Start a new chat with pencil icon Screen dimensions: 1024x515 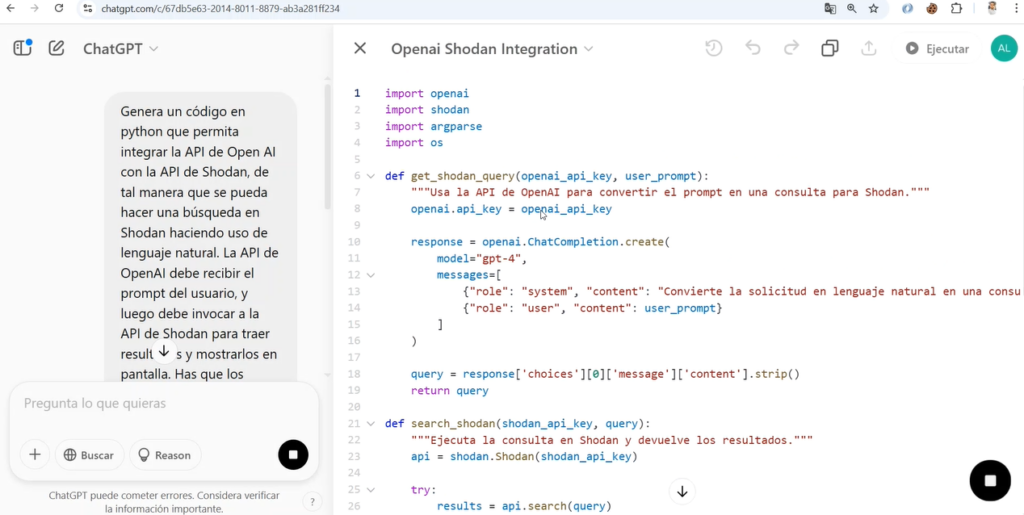(x=57, y=48)
